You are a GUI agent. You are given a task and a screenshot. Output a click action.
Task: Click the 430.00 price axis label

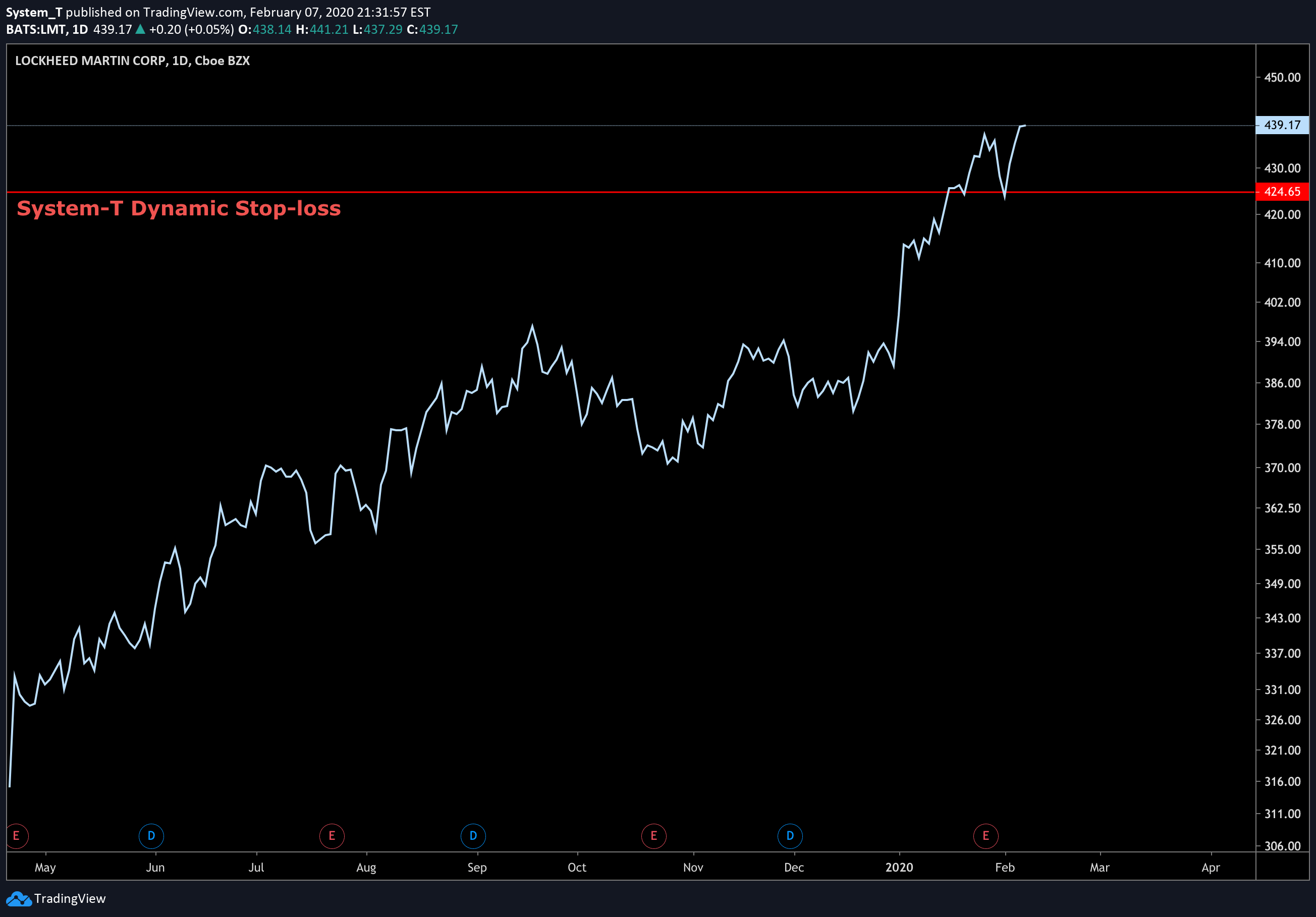coord(1283,168)
